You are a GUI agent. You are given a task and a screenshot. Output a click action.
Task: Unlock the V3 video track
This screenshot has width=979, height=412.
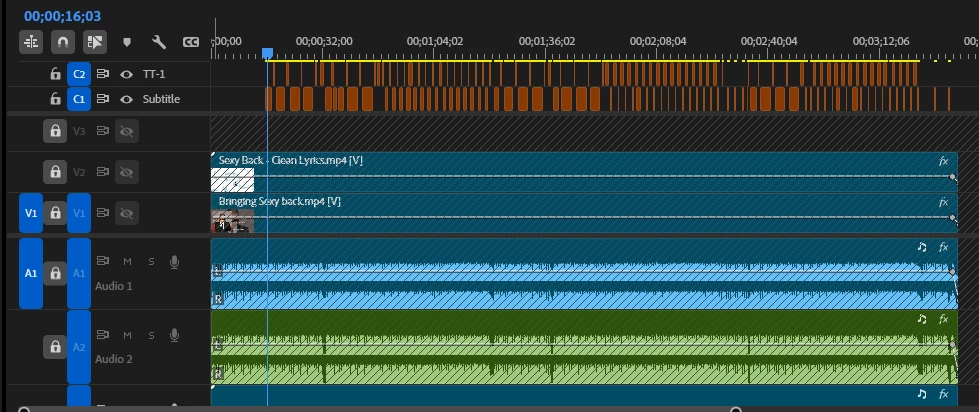pos(55,131)
